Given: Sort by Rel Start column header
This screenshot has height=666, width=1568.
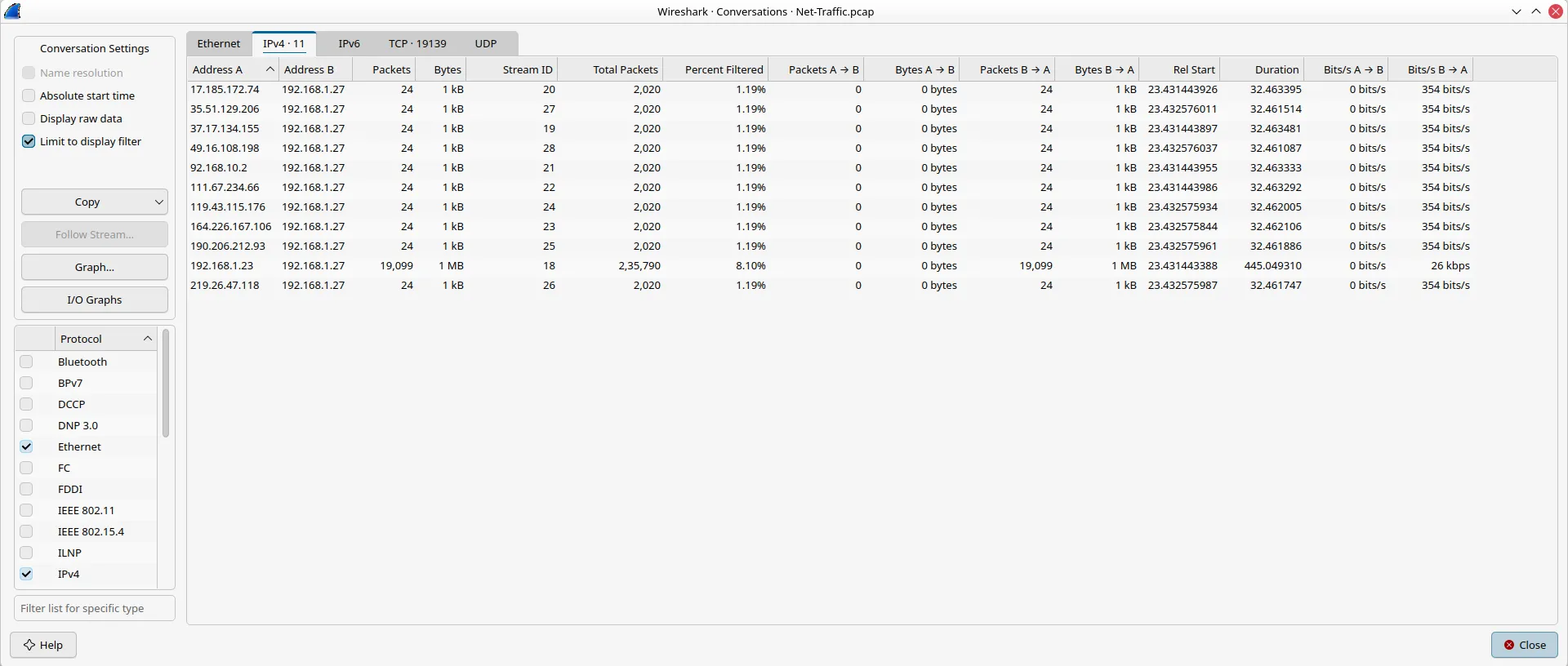Looking at the screenshot, I should pyautogui.click(x=1179, y=69).
